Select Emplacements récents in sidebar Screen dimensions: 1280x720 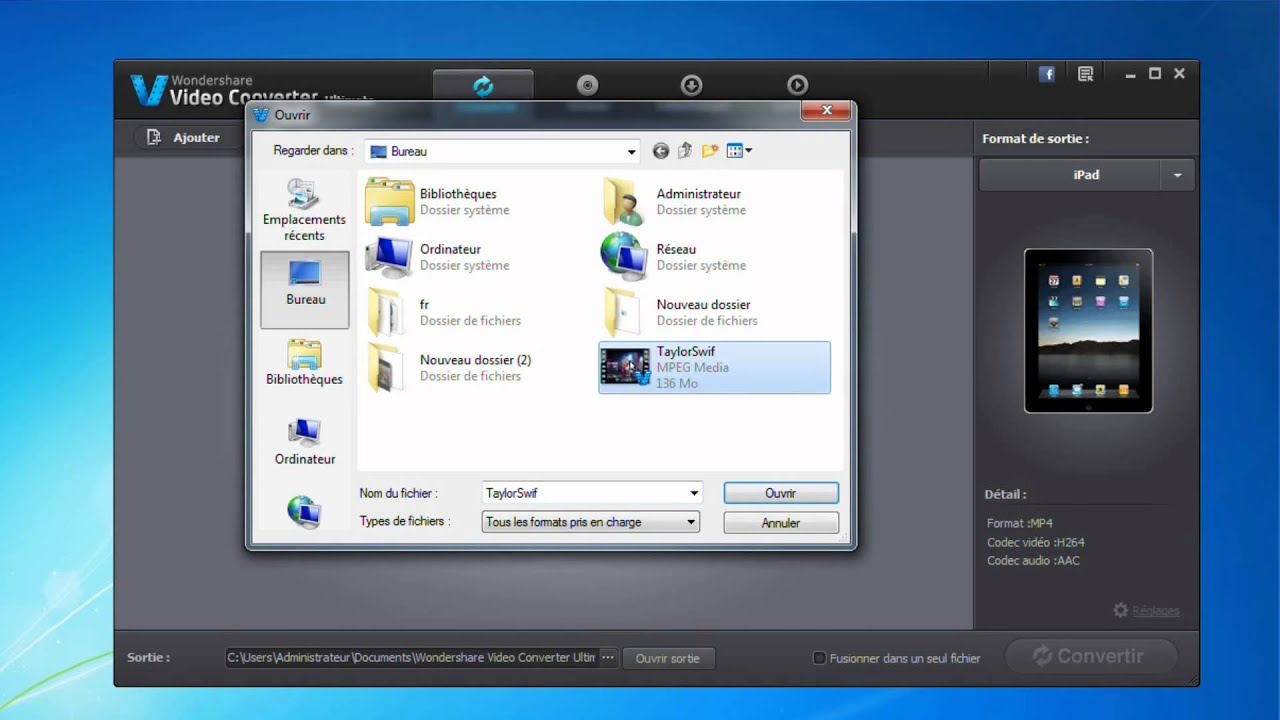(304, 210)
